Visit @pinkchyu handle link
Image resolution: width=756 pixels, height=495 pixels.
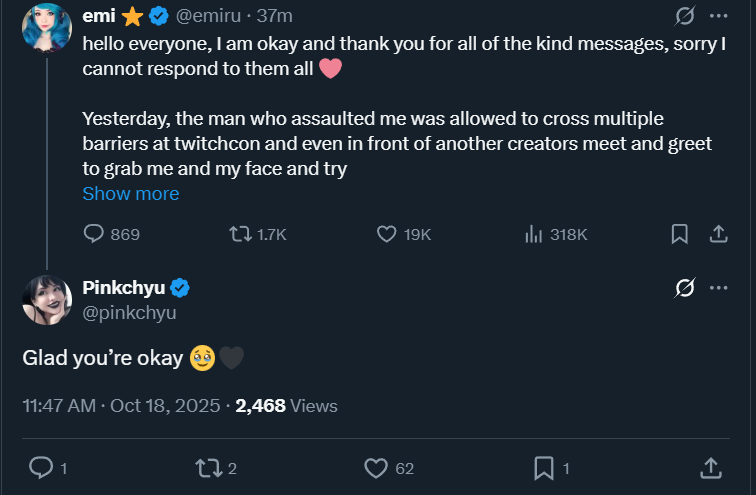point(129,313)
